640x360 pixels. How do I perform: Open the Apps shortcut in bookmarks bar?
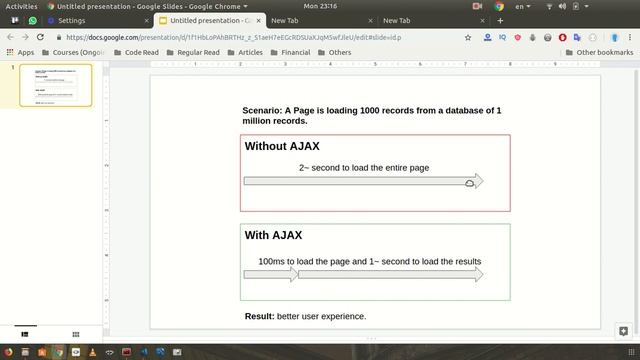point(20,52)
